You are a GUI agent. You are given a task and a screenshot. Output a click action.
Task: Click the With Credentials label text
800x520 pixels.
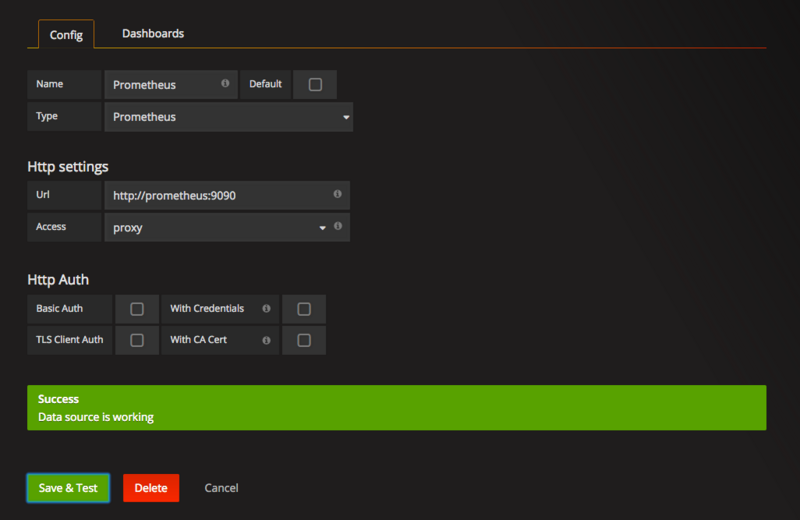click(207, 308)
